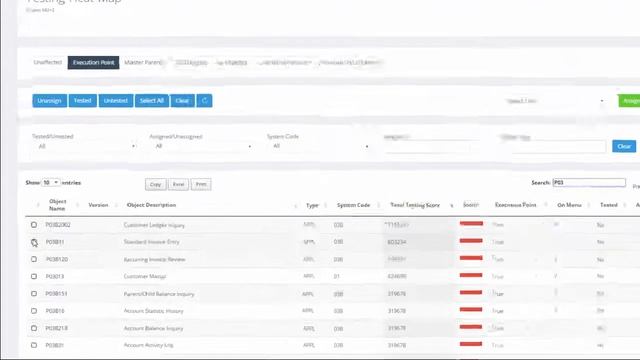Click the filter text field beside the filter Clear button
The height and width of the screenshot is (360, 640).
(553, 146)
